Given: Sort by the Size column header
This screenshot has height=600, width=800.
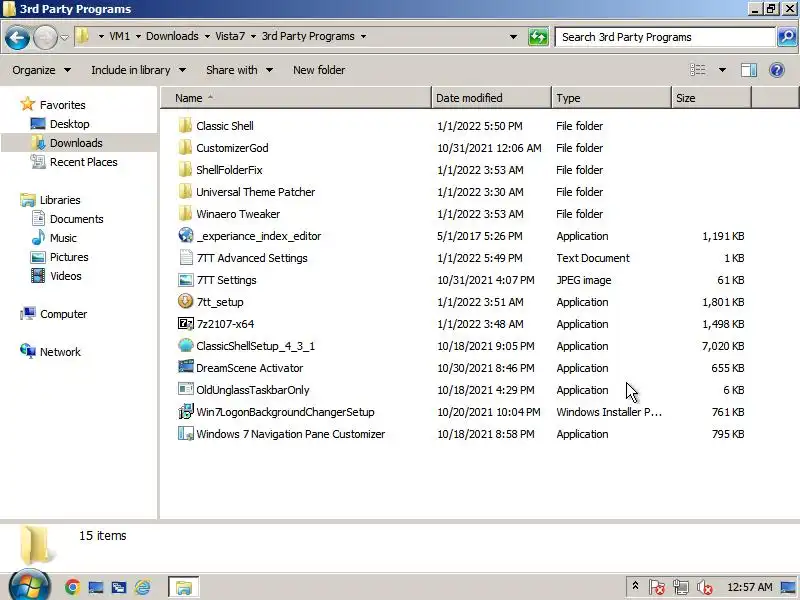Looking at the screenshot, I should point(711,98).
